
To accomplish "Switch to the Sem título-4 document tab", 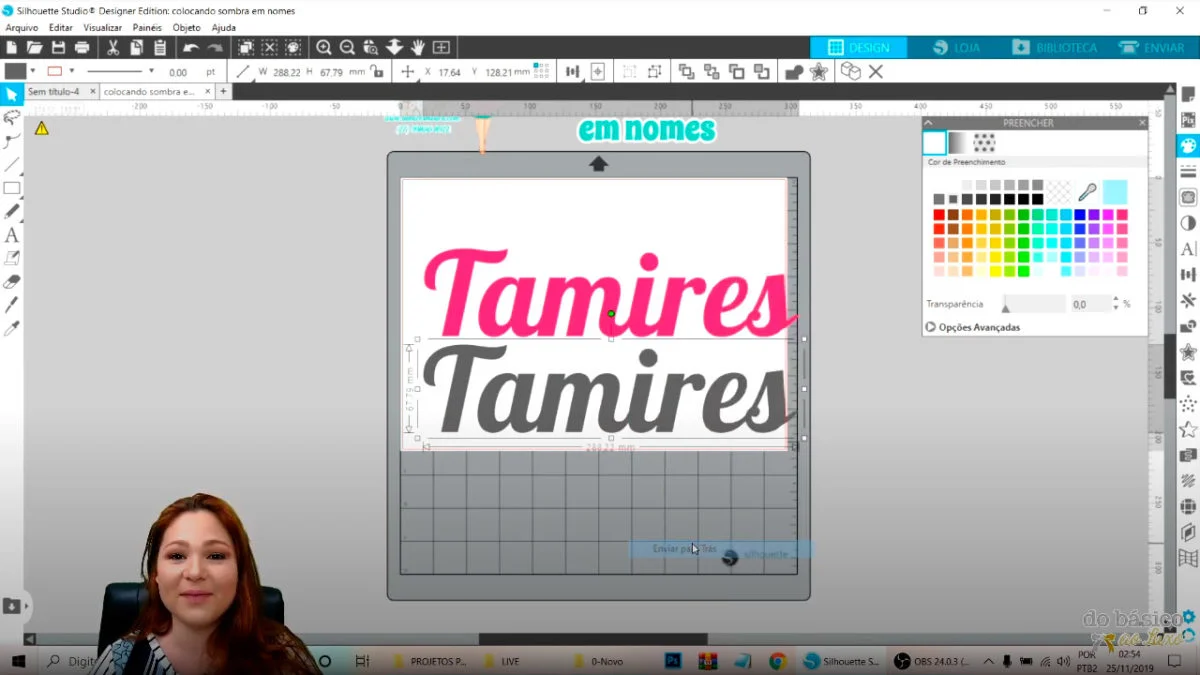I will pyautogui.click(x=53, y=91).
